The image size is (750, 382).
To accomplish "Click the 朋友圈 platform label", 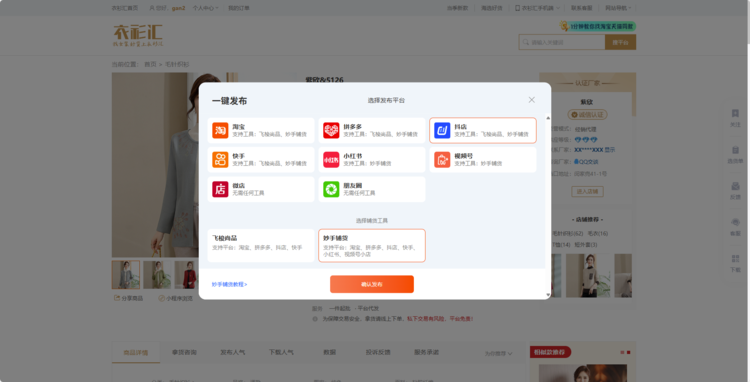I will click(353, 186).
